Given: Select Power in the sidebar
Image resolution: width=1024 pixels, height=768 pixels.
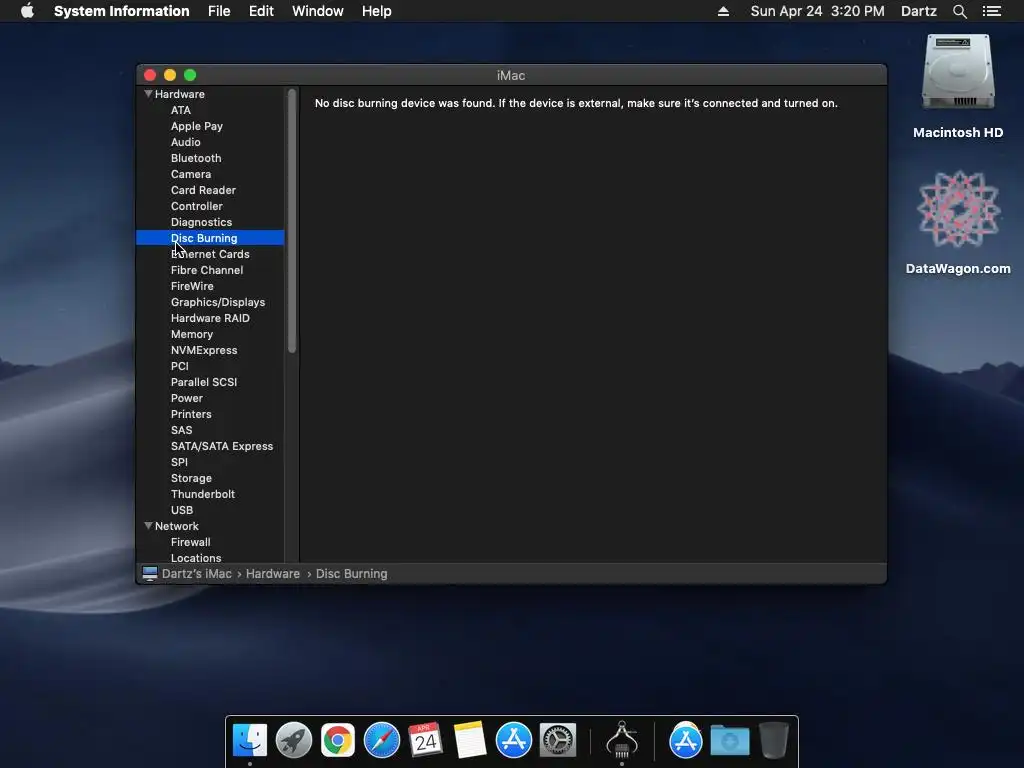Looking at the screenshot, I should coord(187,398).
